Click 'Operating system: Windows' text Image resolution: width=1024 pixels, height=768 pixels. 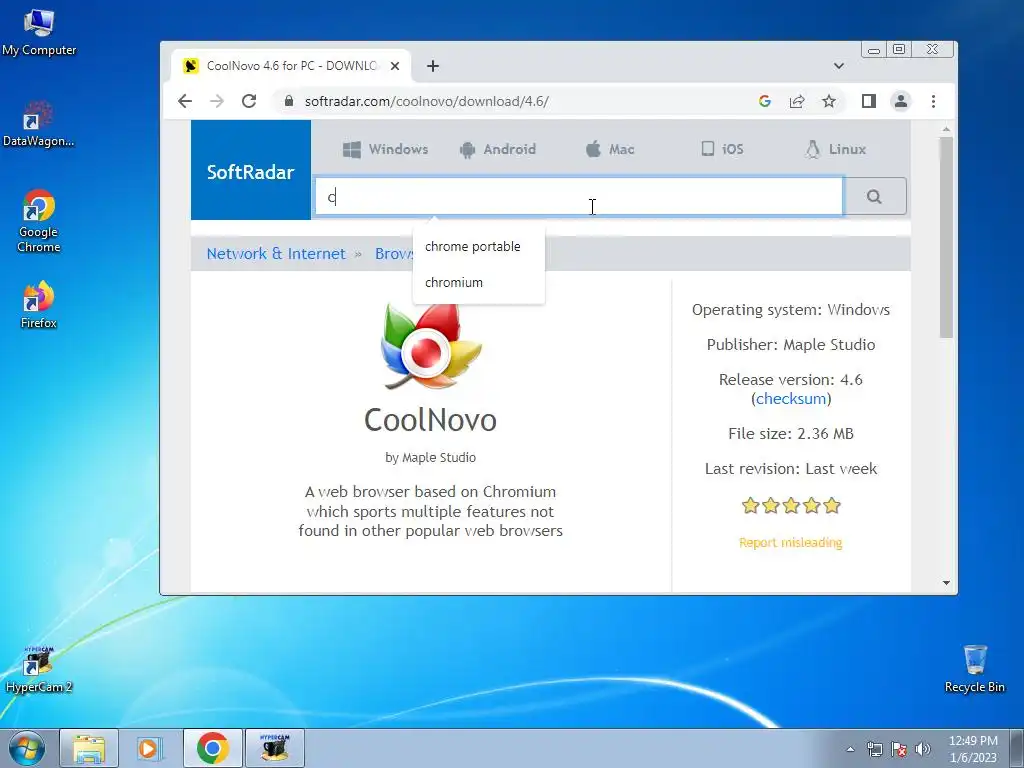791,310
